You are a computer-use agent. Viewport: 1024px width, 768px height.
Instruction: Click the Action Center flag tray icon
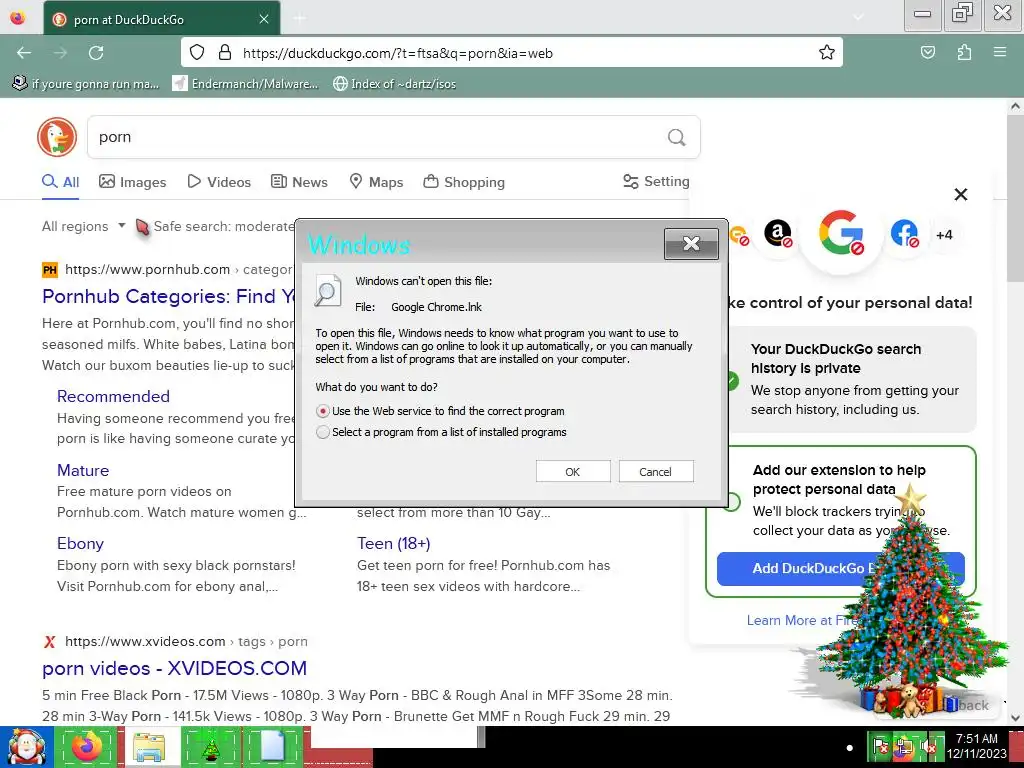[881, 747]
